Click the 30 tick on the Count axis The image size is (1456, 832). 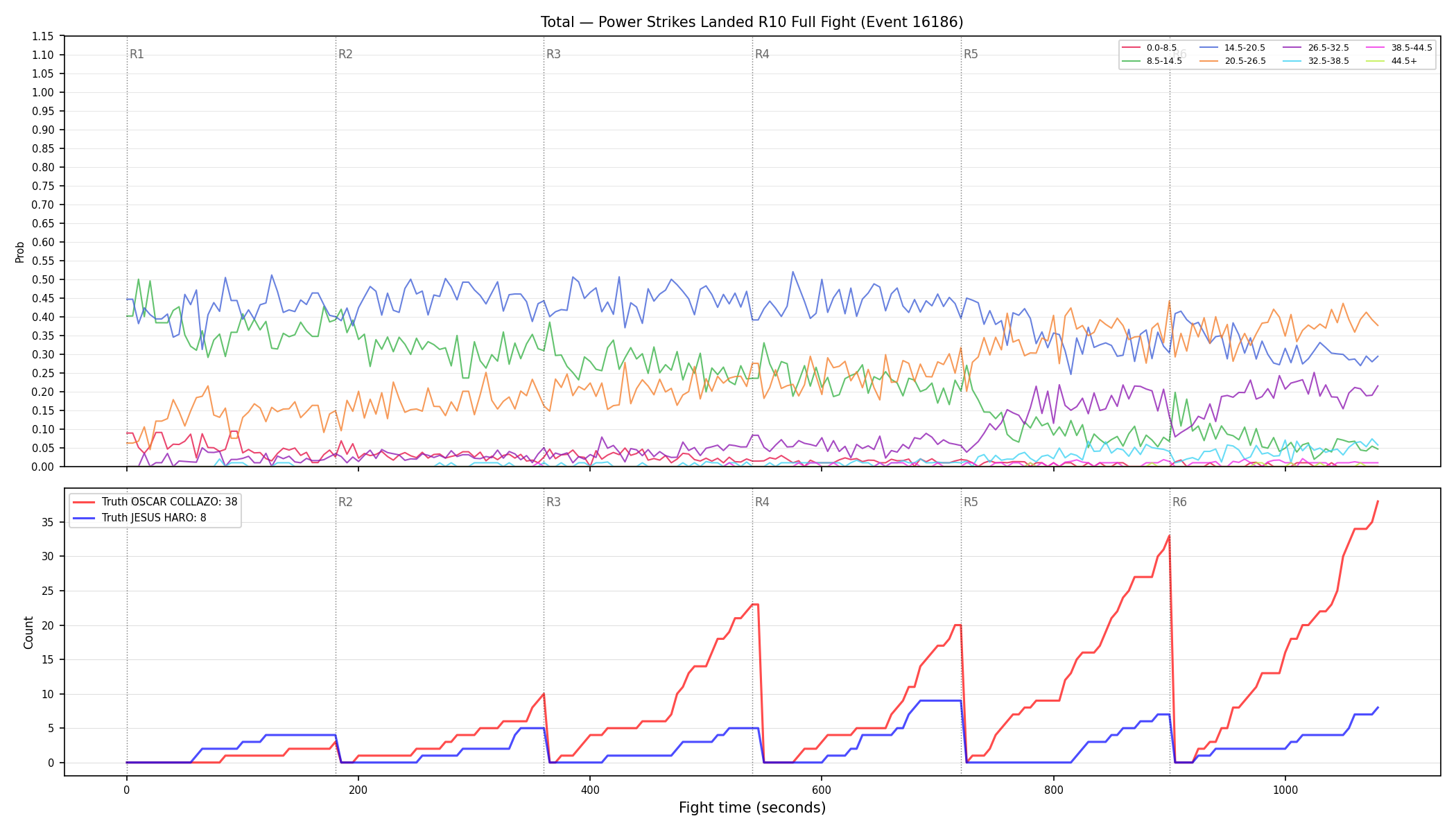(x=48, y=556)
